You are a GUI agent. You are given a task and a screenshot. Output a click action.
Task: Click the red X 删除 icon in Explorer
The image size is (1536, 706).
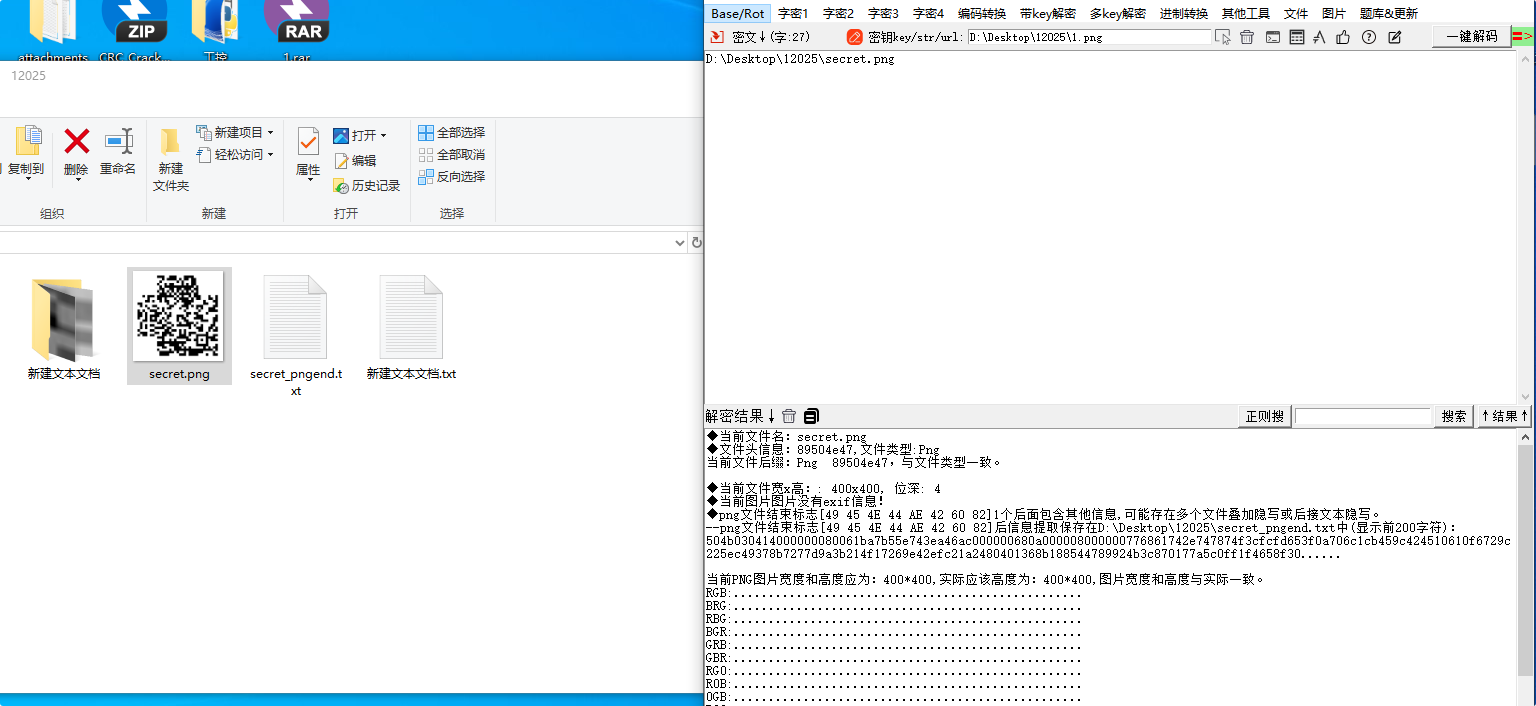pos(76,141)
